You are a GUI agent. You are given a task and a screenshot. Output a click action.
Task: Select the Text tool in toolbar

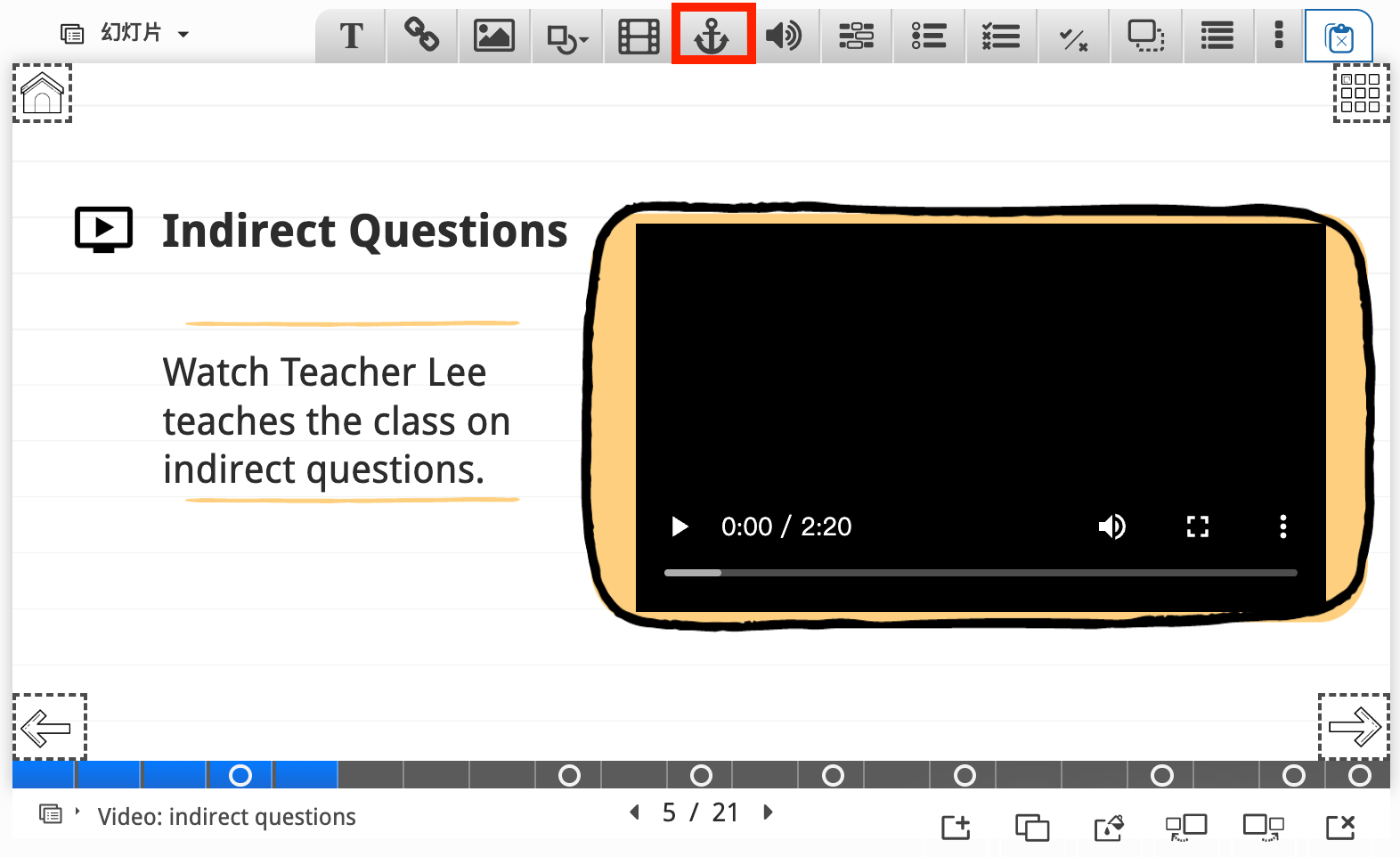[352, 36]
